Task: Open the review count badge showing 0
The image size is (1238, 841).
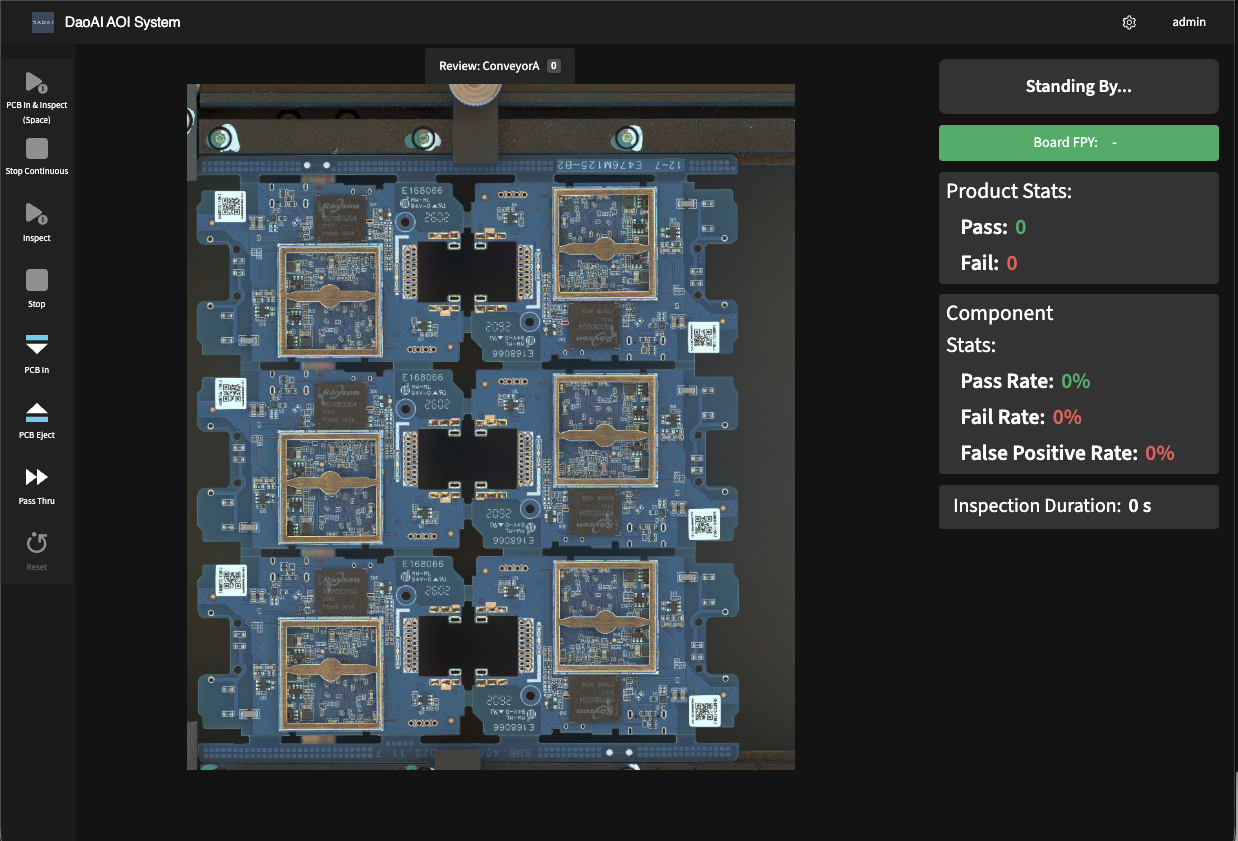Action: pyautogui.click(x=555, y=65)
